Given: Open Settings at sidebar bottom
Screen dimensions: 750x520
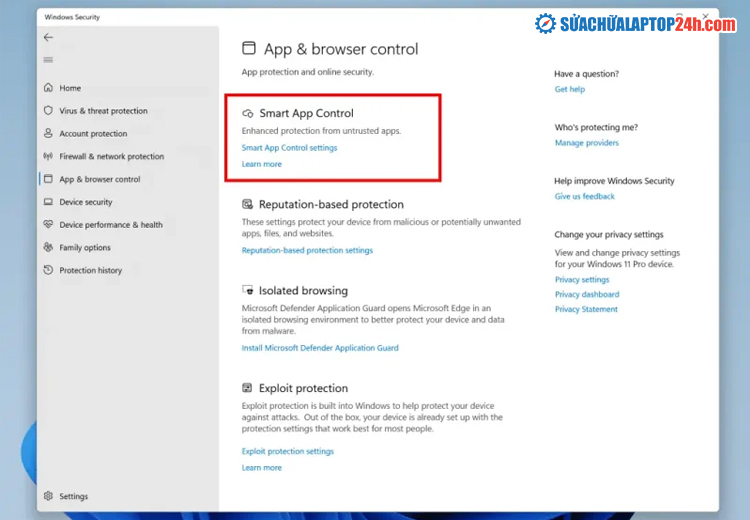Looking at the screenshot, I should point(74,497).
